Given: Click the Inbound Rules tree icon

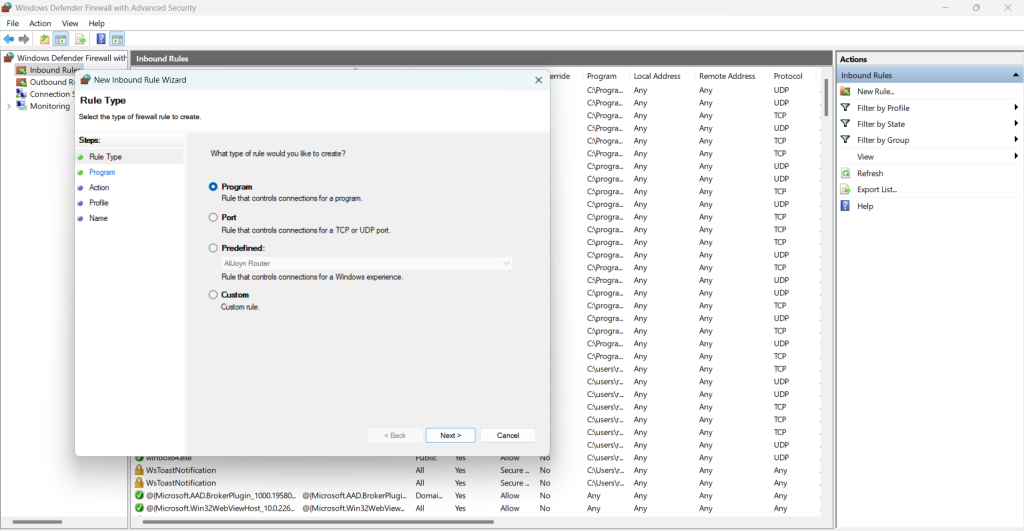Looking at the screenshot, I should [x=22, y=70].
